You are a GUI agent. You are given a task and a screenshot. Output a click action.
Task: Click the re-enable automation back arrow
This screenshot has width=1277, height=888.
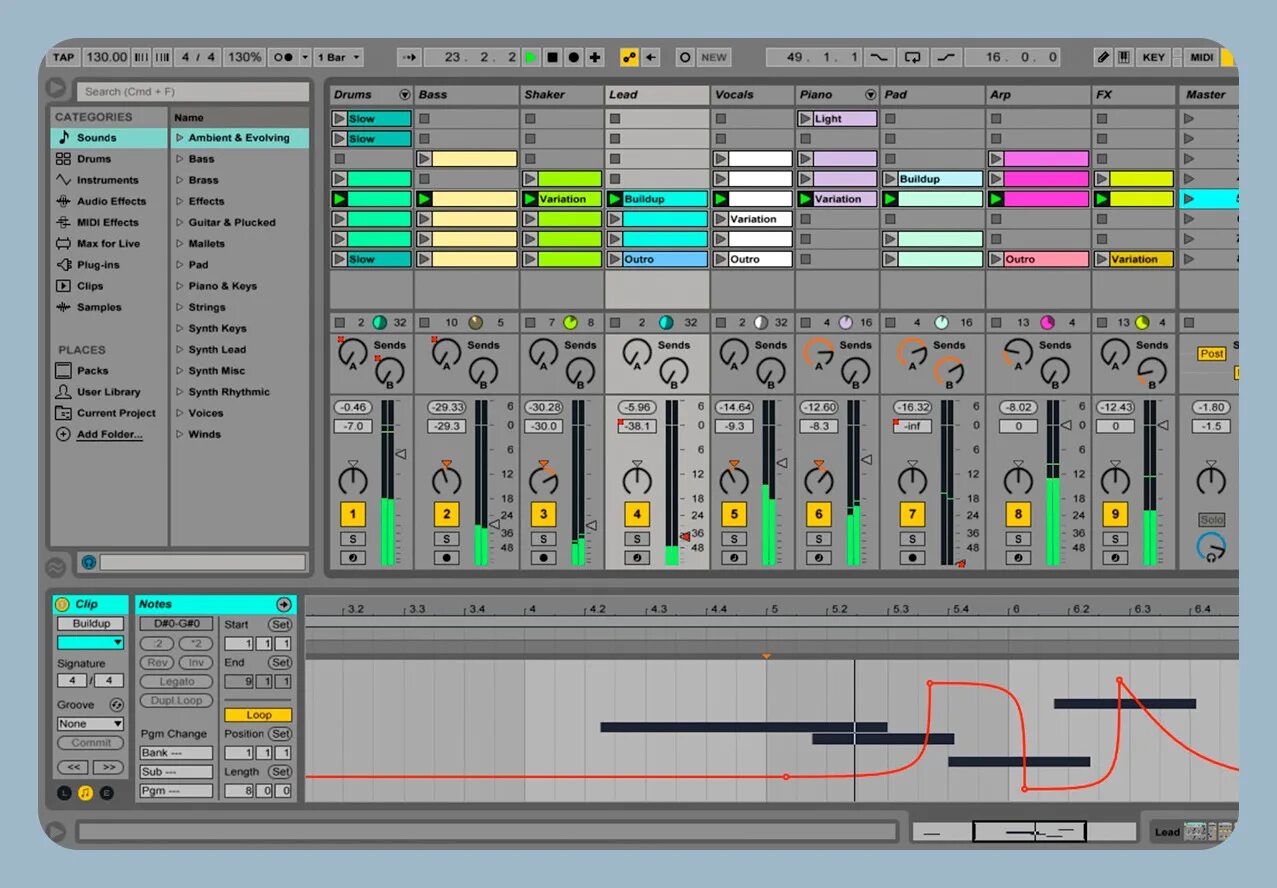651,57
